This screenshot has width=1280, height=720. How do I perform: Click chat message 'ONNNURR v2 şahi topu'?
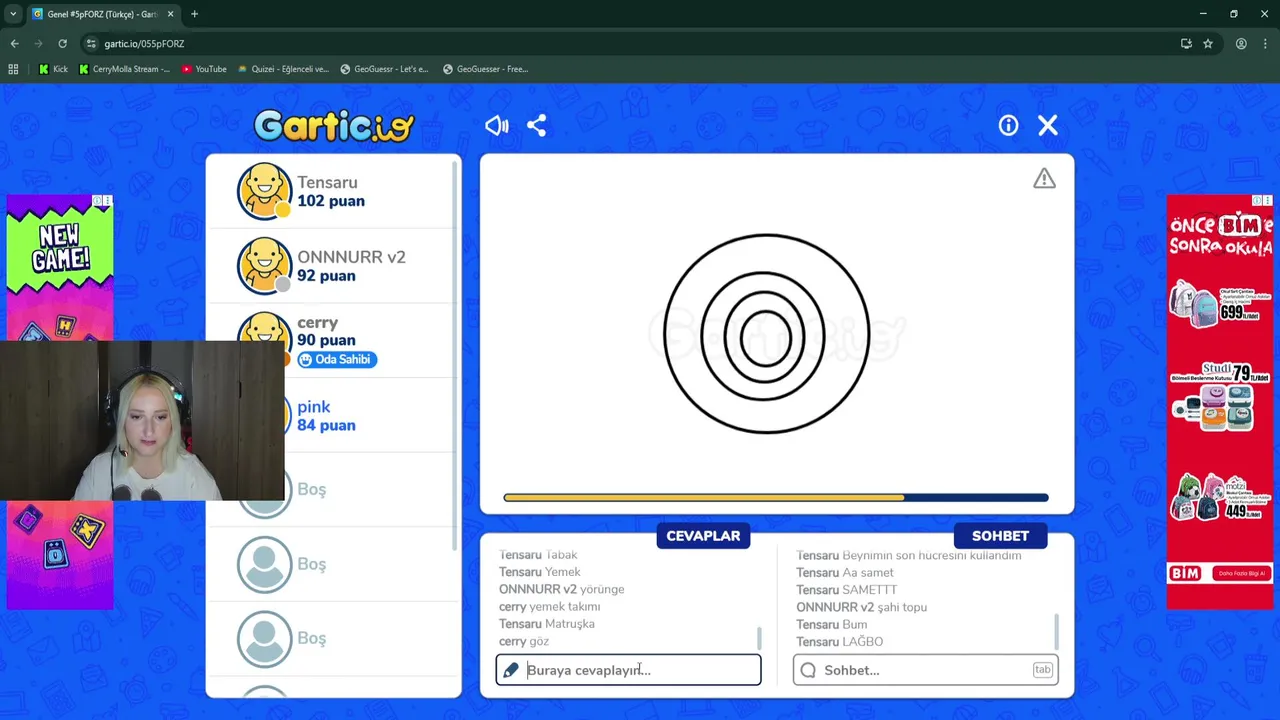pos(861,607)
